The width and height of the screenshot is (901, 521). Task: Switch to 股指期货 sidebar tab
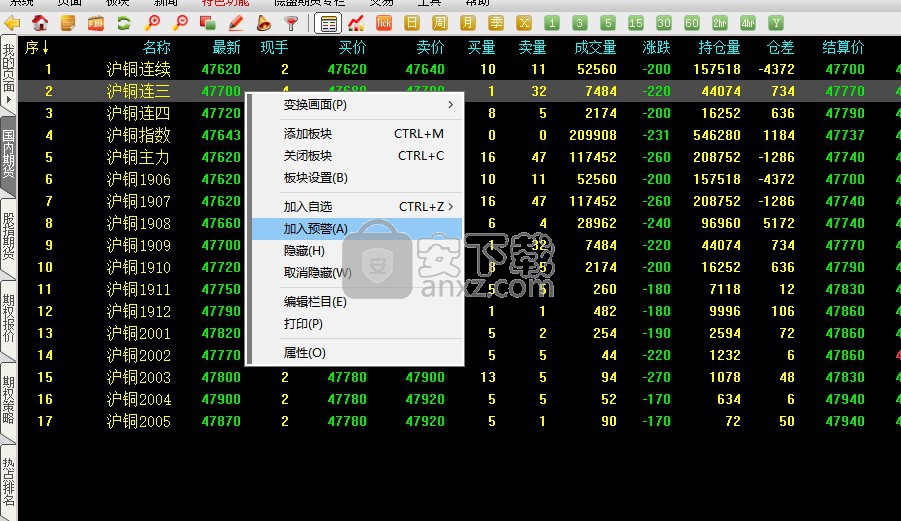(x=9, y=237)
